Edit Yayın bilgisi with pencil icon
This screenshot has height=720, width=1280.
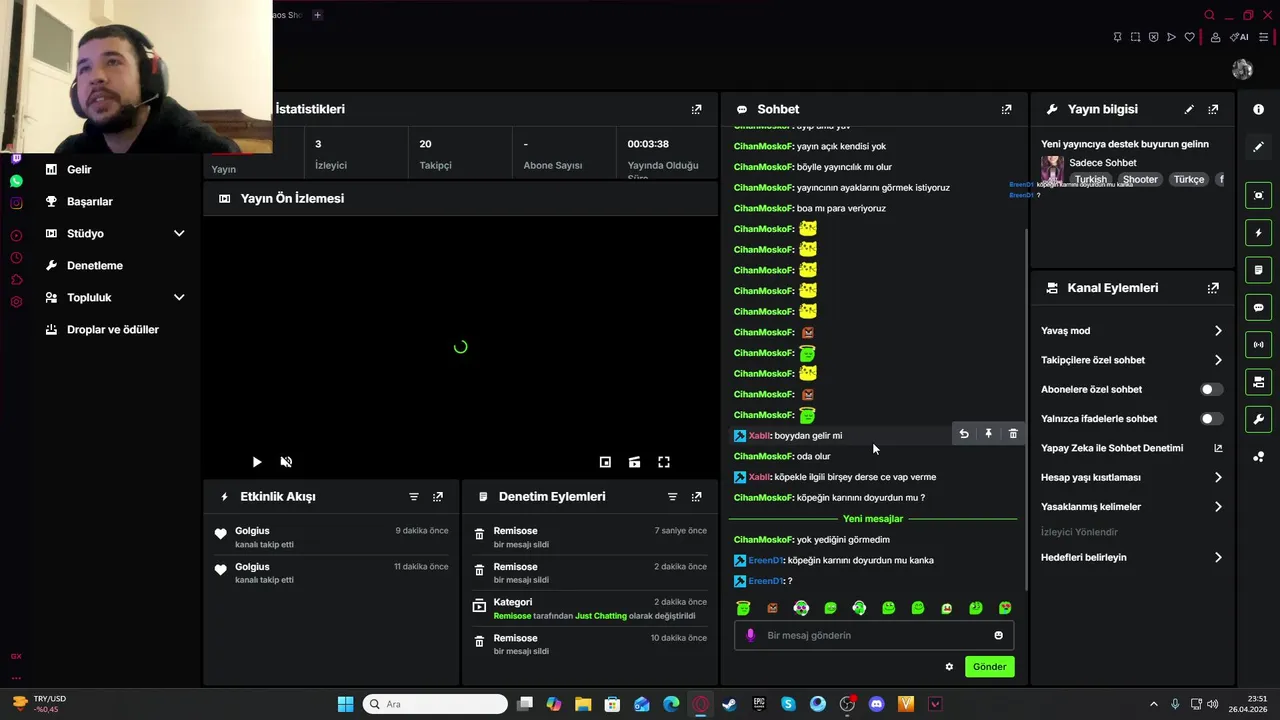1189,109
